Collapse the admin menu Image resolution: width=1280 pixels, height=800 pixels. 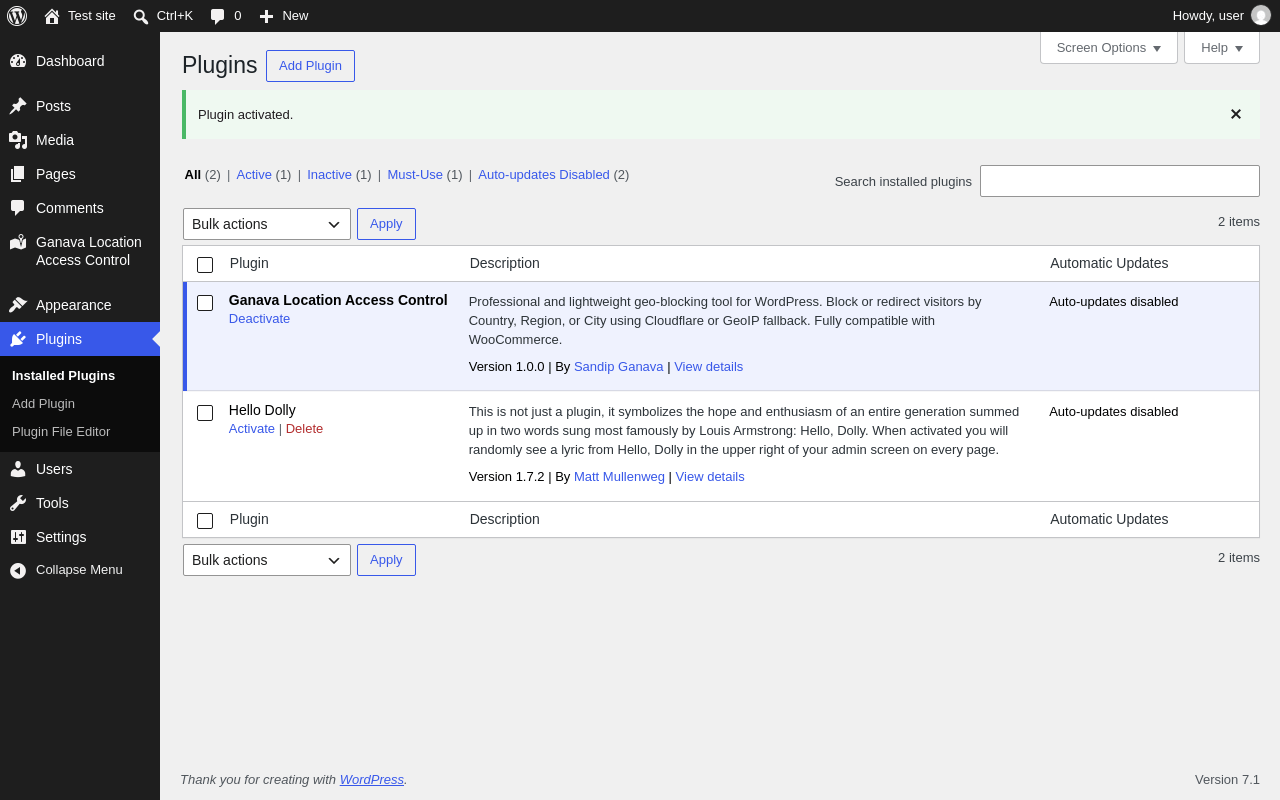click(x=80, y=570)
